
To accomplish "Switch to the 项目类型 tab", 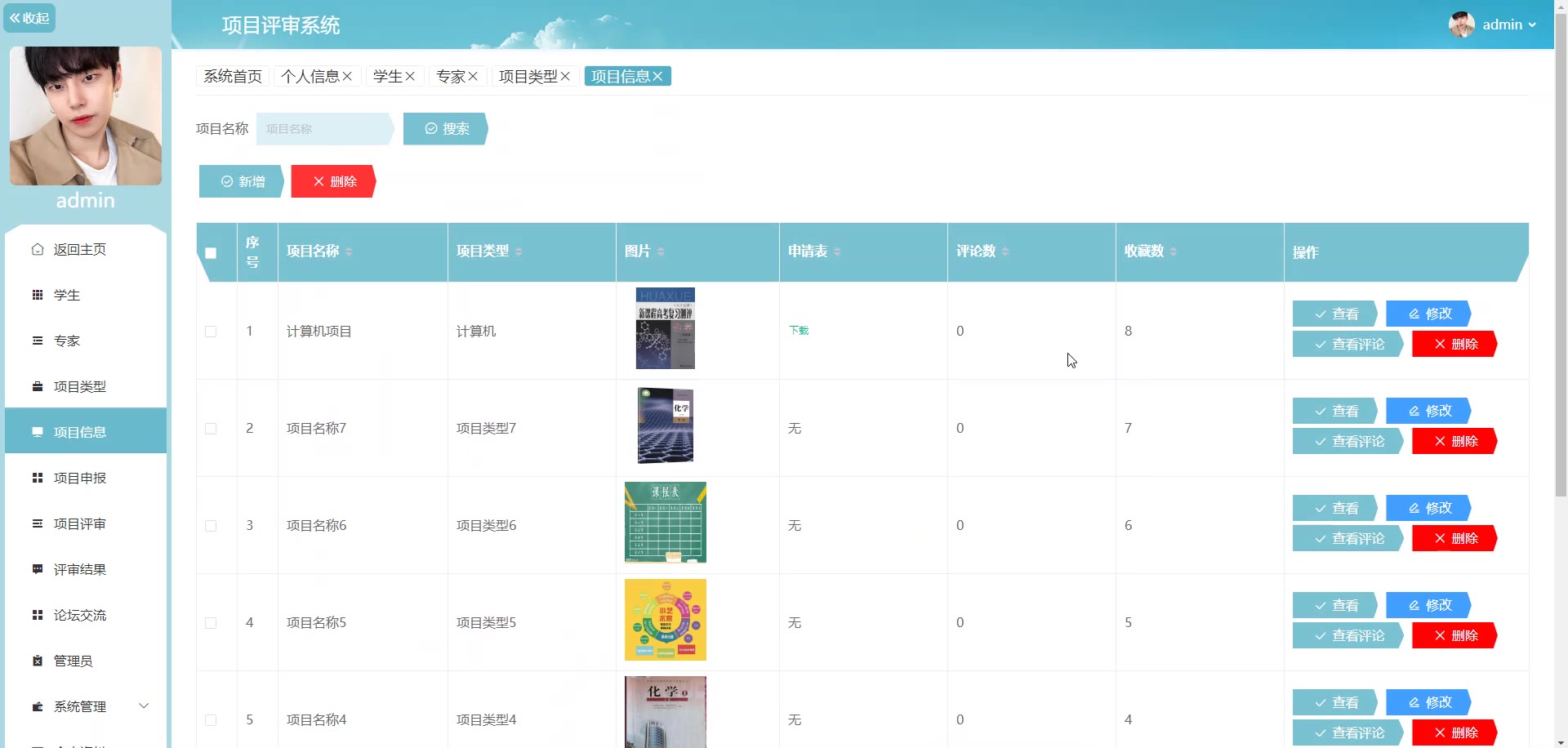I will click(528, 76).
